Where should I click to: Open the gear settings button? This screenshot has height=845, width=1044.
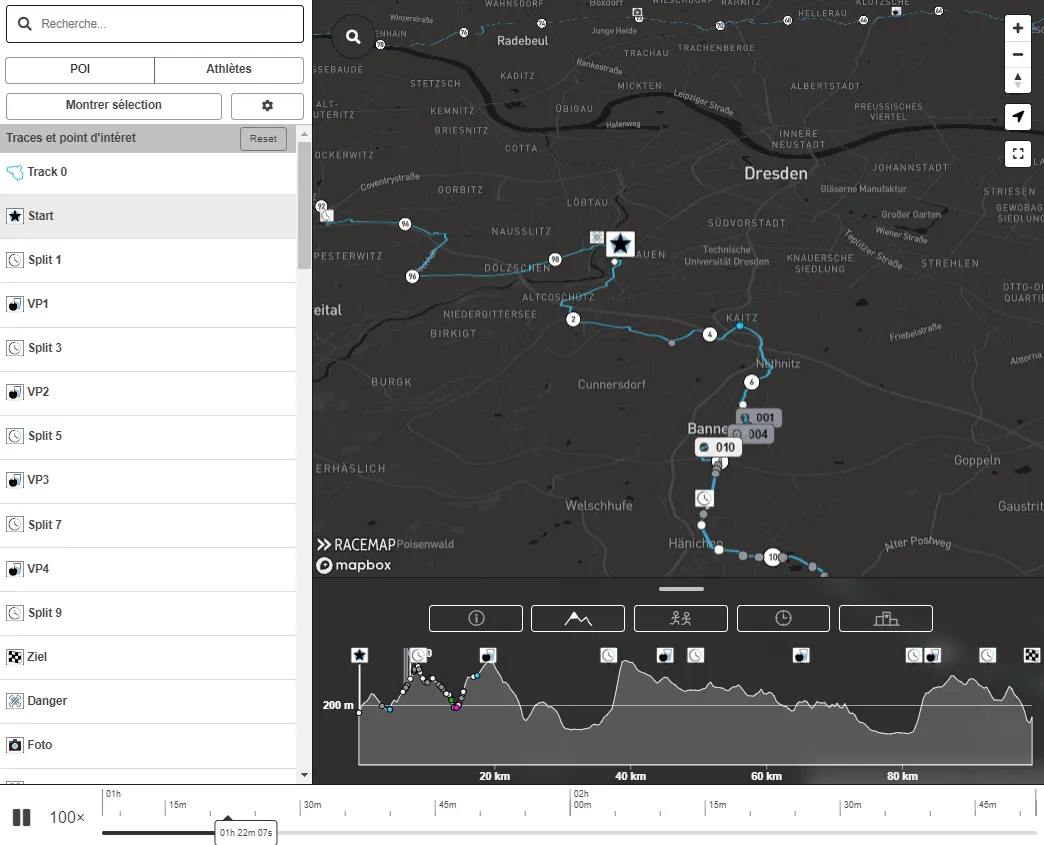pyautogui.click(x=267, y=105)
